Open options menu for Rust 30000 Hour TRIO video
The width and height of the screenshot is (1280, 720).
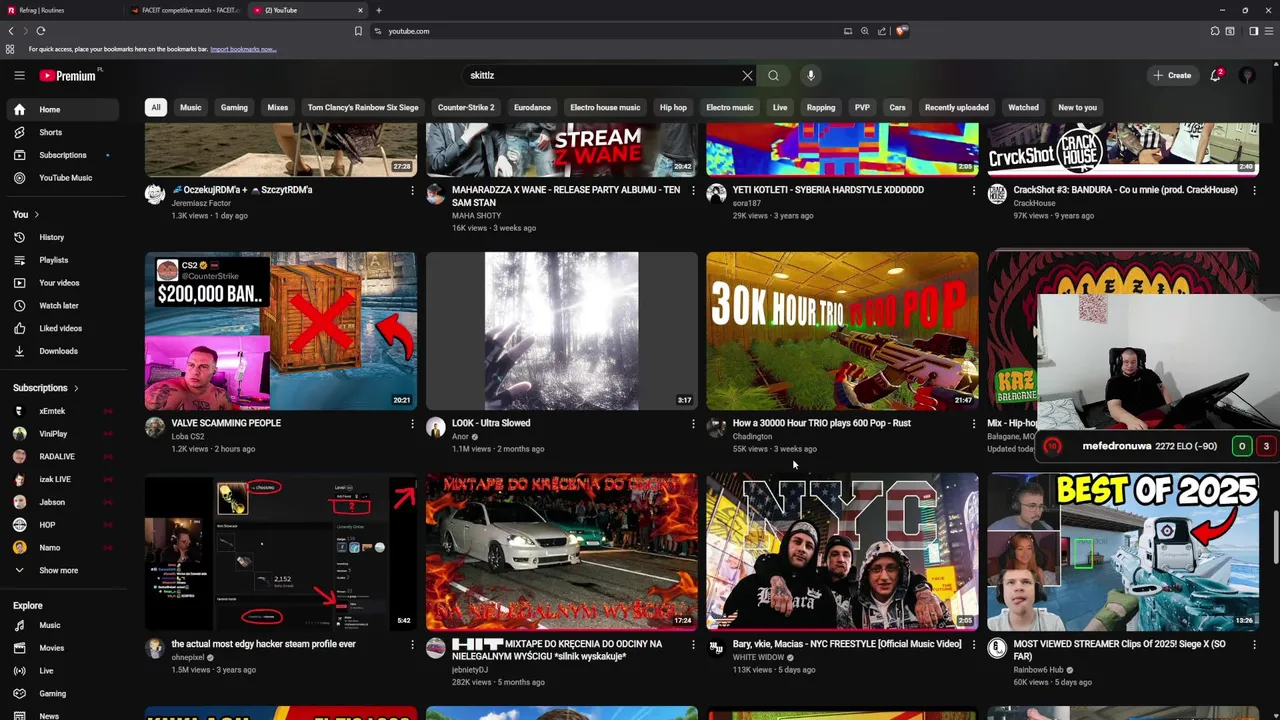coord(974,424)
